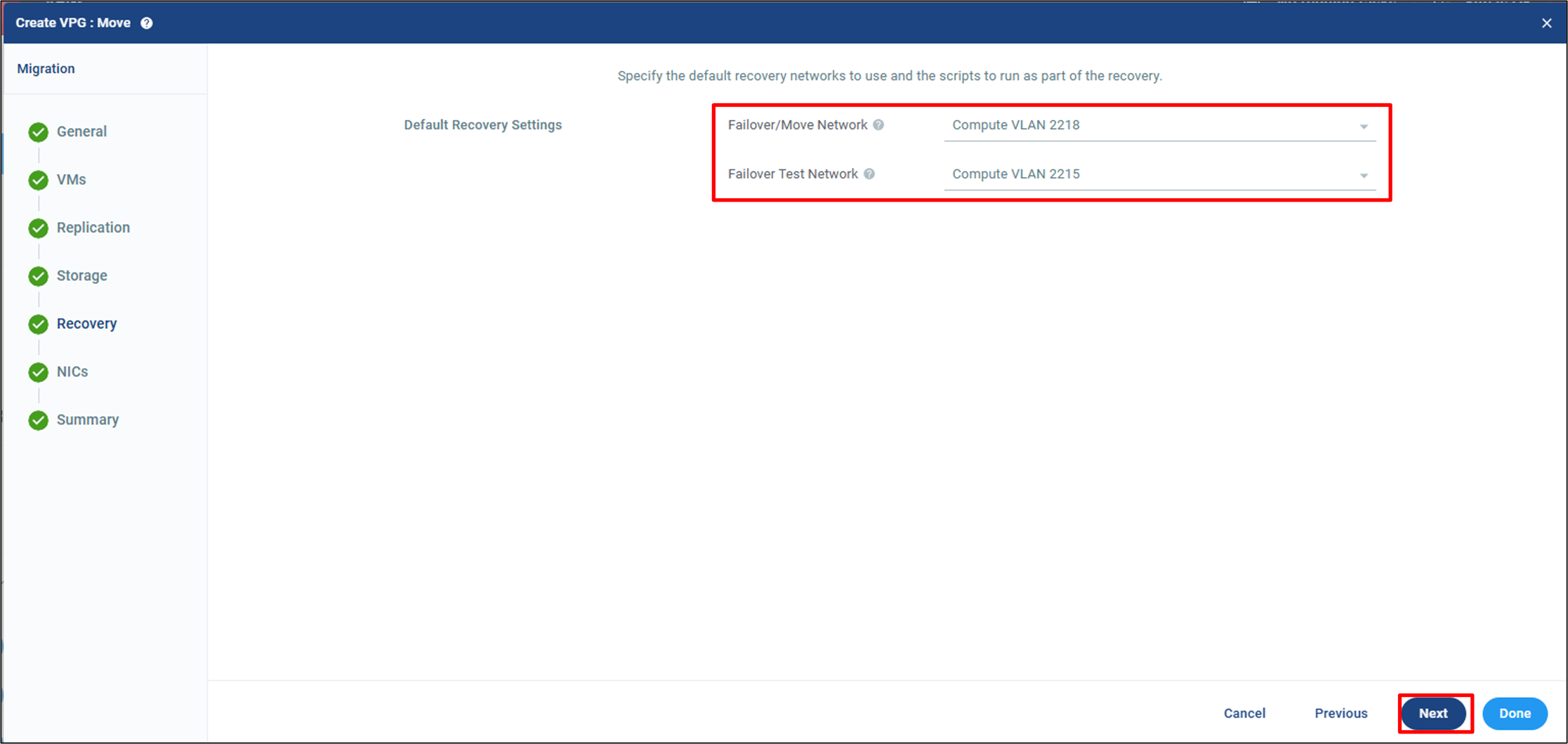Go to the Storage step
Image resolution: width=1568 pixels, height=744 pixels.
tap(82, 275)
